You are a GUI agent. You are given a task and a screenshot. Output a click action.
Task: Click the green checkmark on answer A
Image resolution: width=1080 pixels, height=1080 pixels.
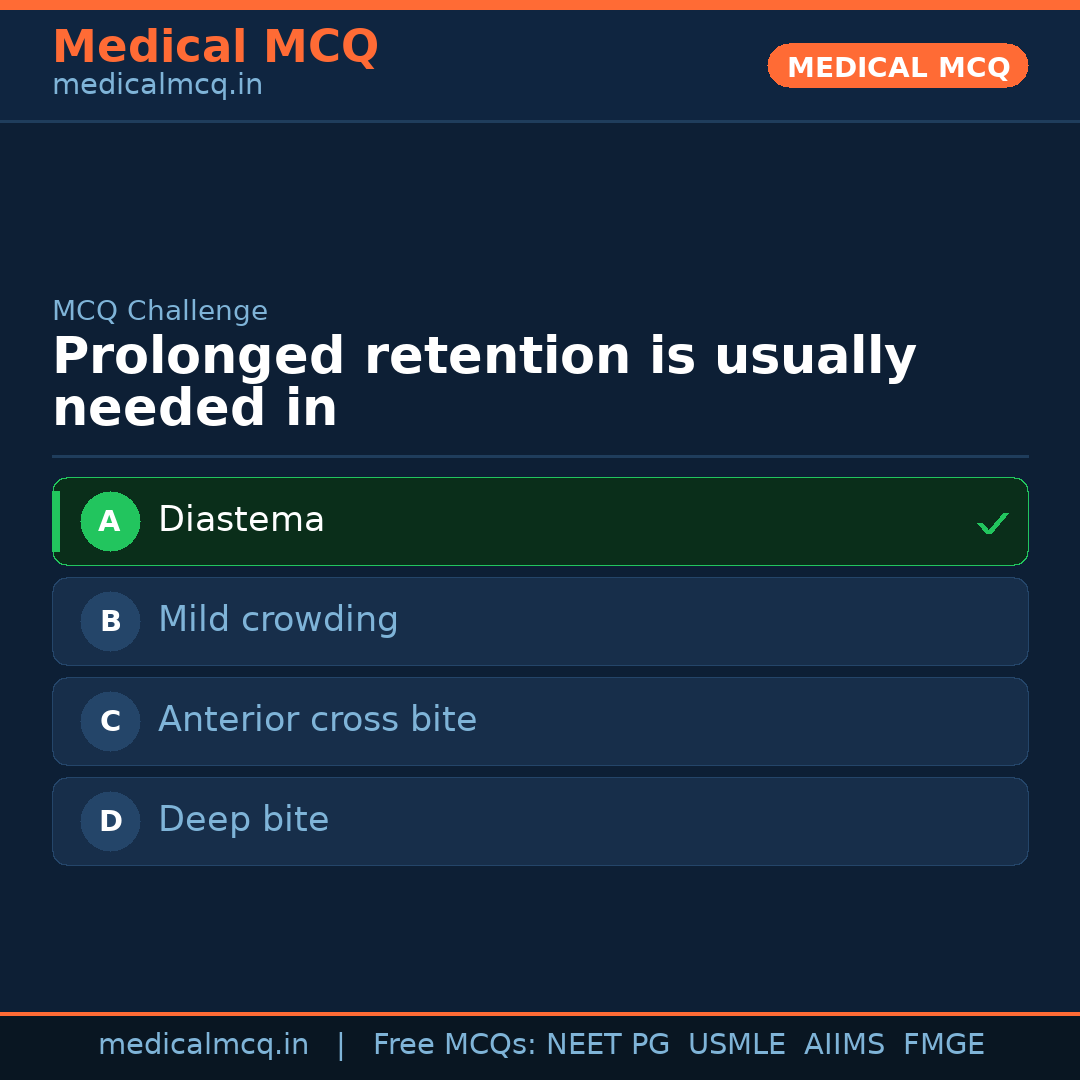point(992,521)
